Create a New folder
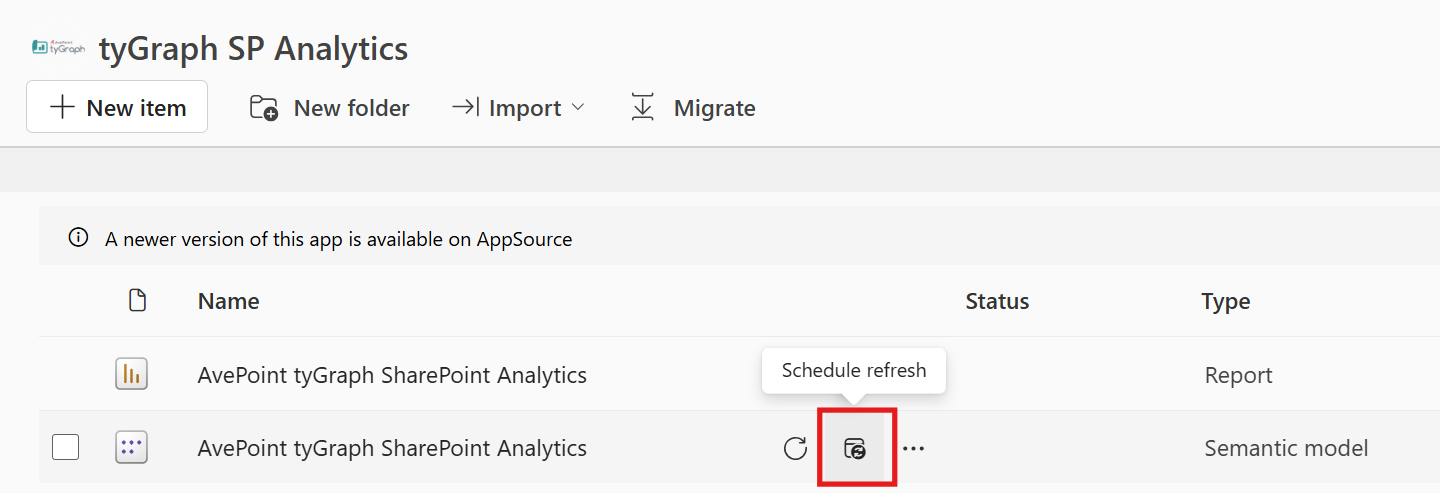Viewport: 1440px width, 493px height. pos(329,108)
